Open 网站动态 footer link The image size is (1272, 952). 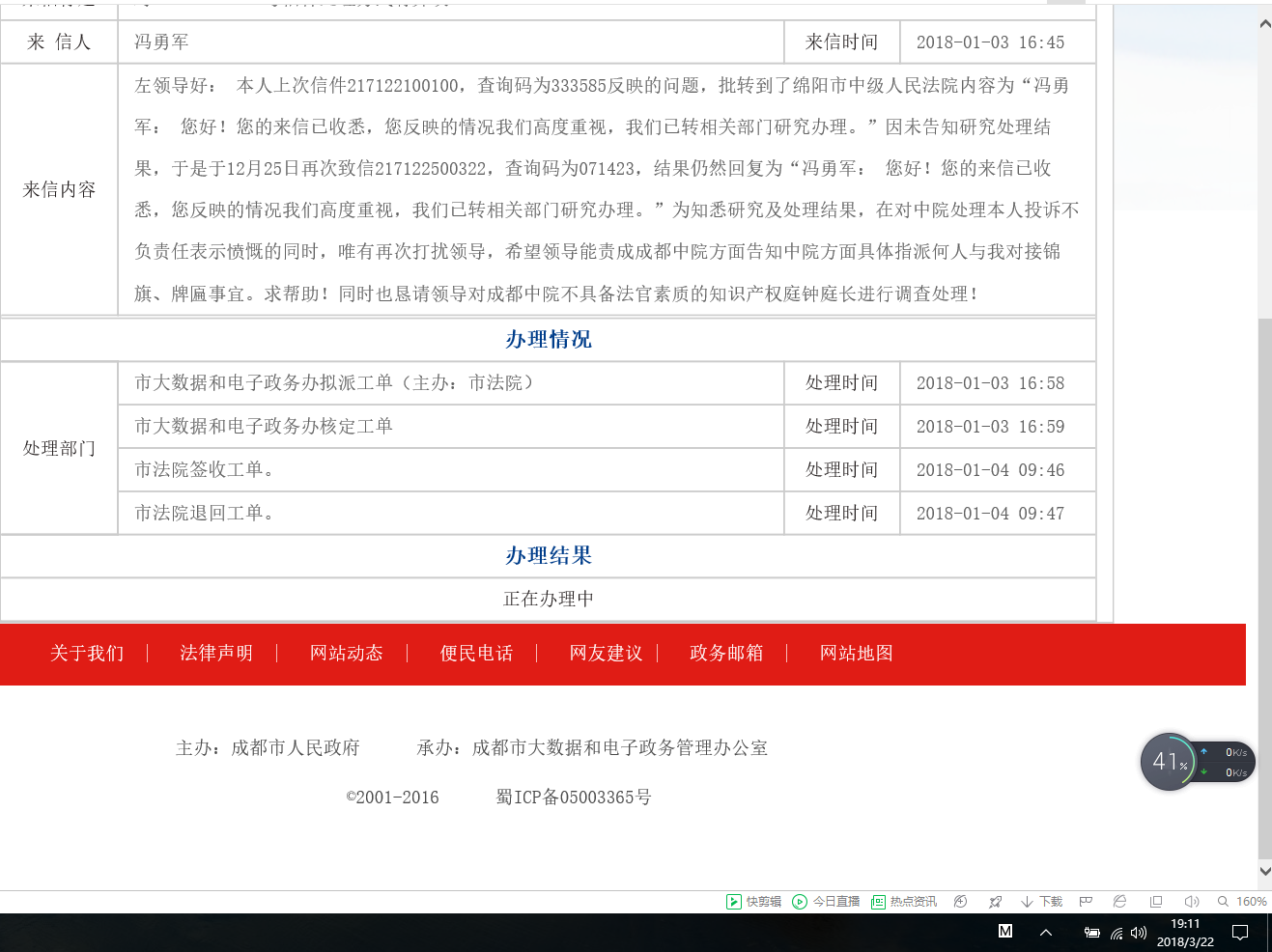[347, 654]
